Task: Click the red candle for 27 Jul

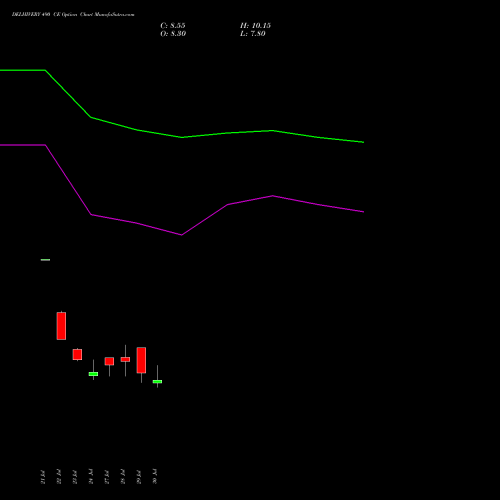Action: pos(109,361)
